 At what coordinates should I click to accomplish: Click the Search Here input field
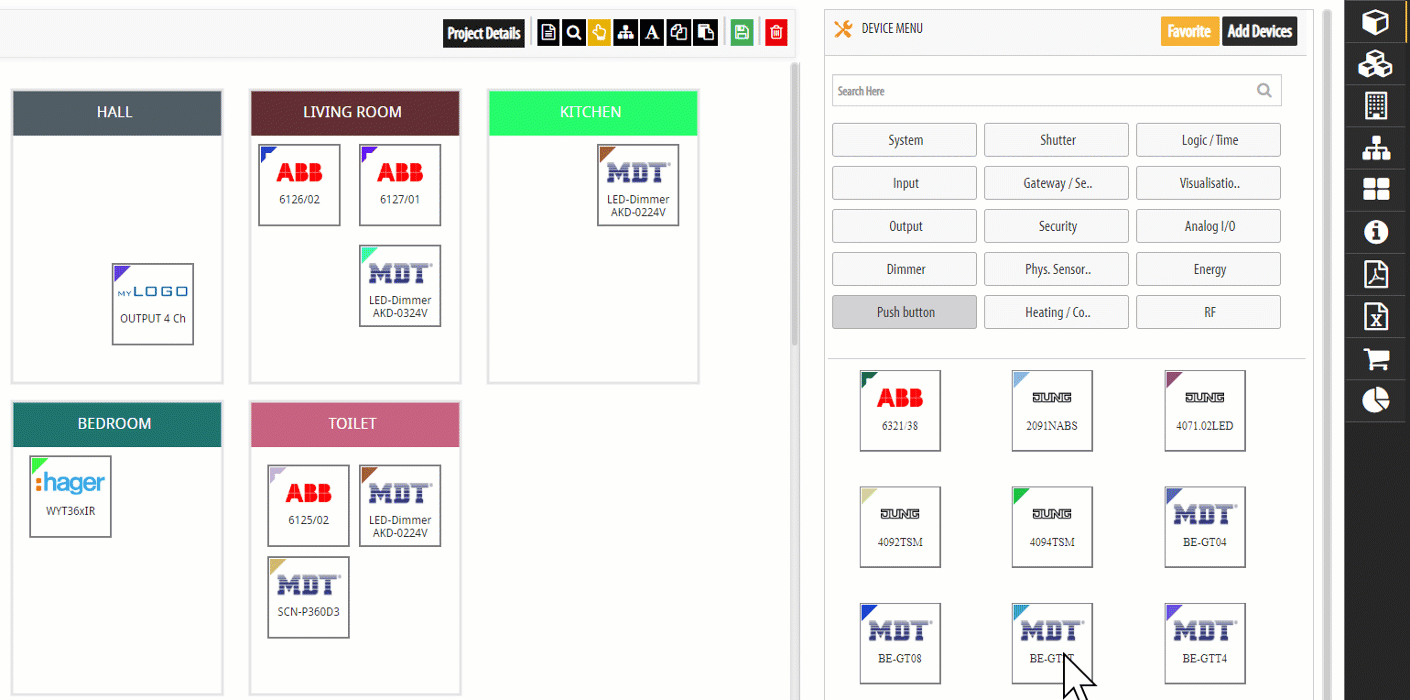coord(1056,91)
